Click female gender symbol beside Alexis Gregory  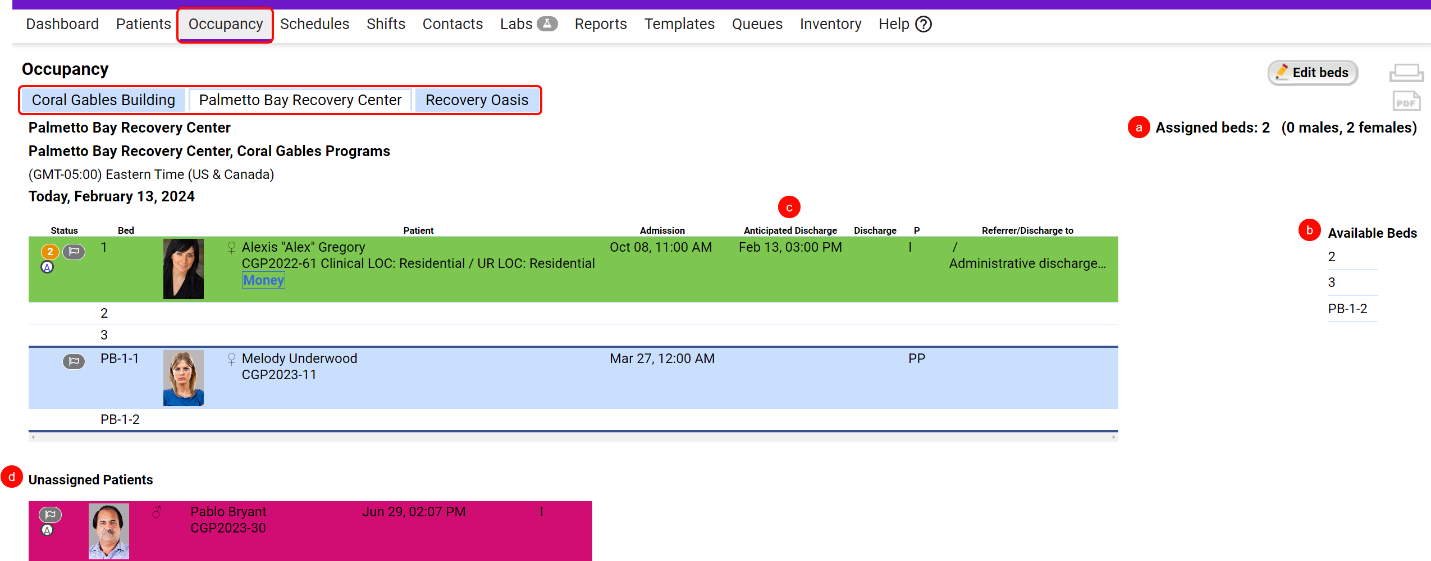coord(232,248)
